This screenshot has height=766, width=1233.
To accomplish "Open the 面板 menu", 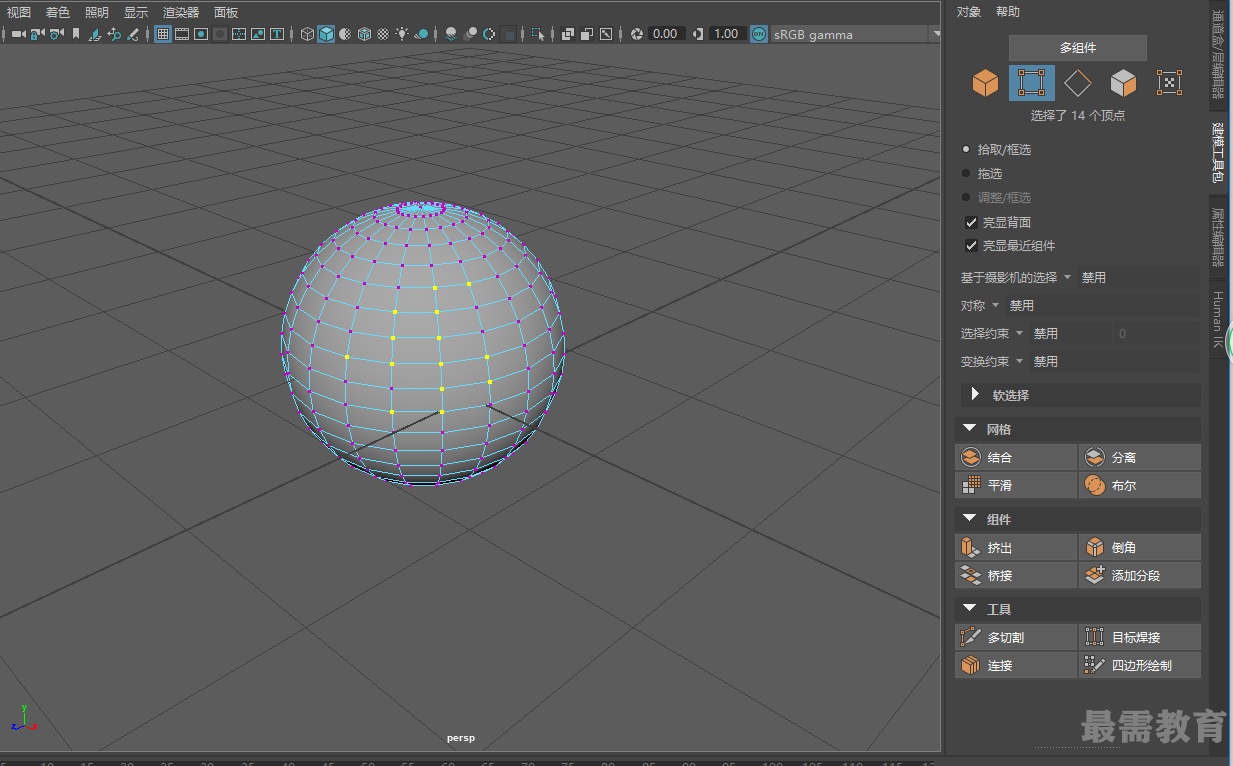I will pos(226,12).
